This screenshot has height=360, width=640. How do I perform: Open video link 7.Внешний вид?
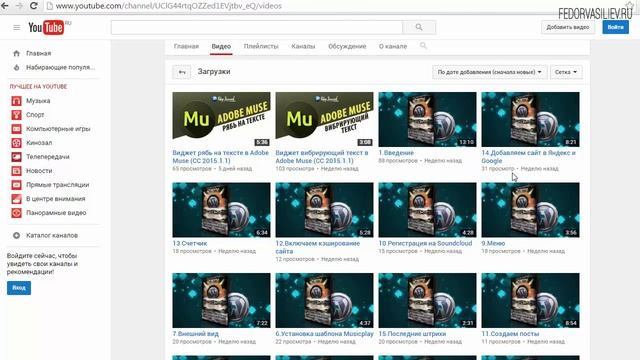[195, 334]
